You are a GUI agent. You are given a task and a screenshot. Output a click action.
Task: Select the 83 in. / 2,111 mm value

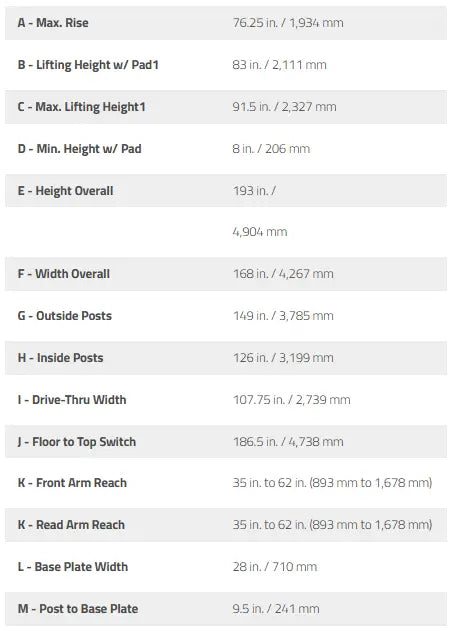click(279, 65)
